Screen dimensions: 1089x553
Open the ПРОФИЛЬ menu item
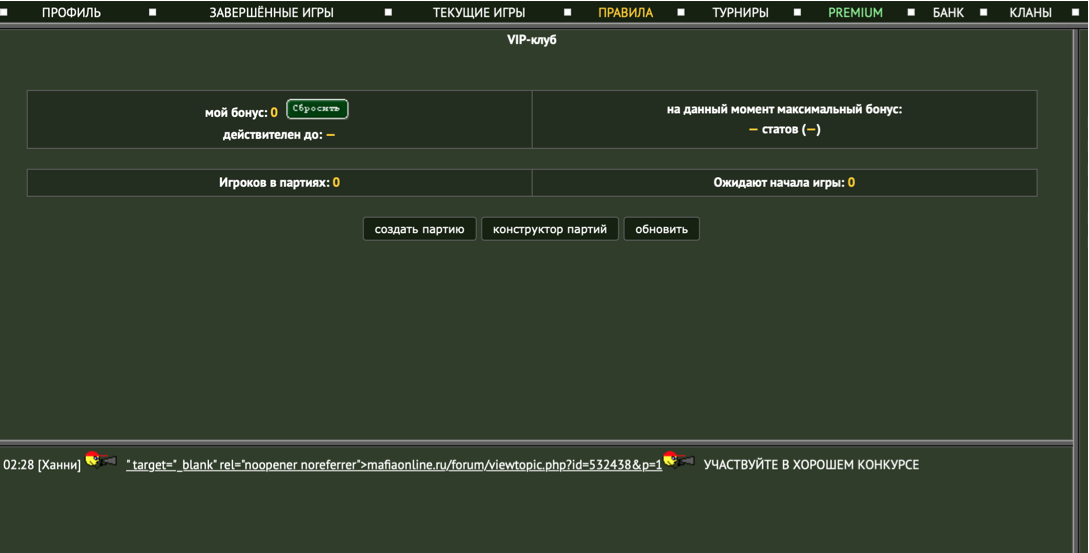tap(71, 13)
